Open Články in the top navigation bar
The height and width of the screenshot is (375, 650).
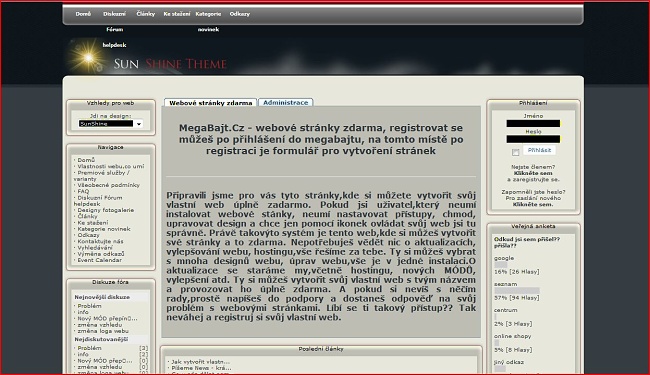coord(146,14)
